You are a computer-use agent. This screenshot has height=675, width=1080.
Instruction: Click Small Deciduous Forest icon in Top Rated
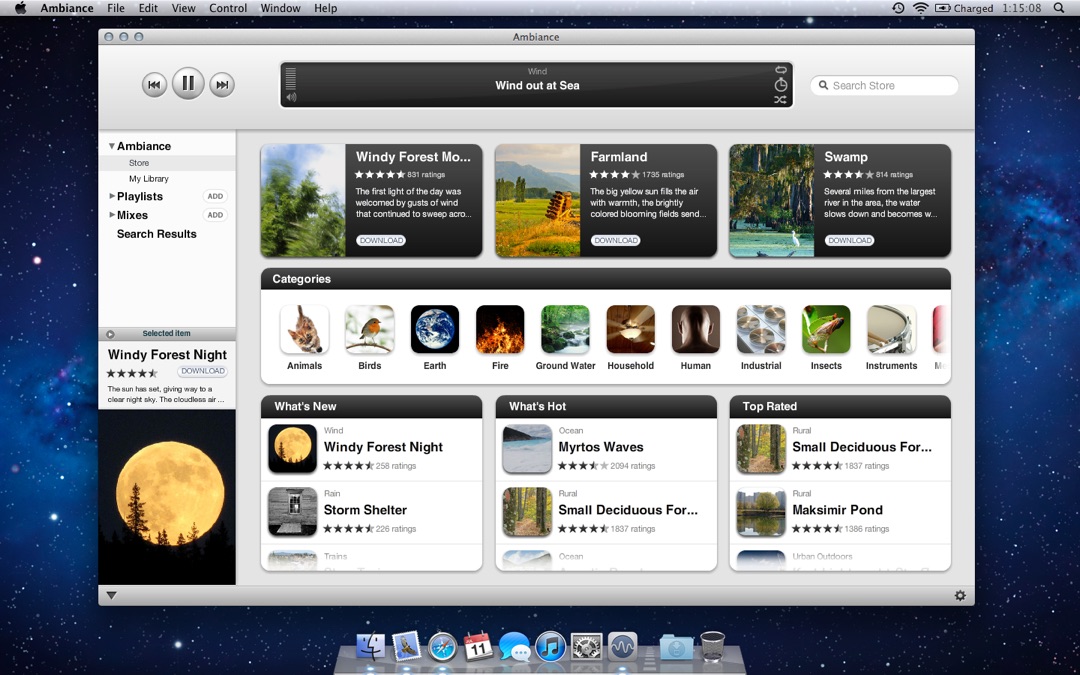pos(761,448)
